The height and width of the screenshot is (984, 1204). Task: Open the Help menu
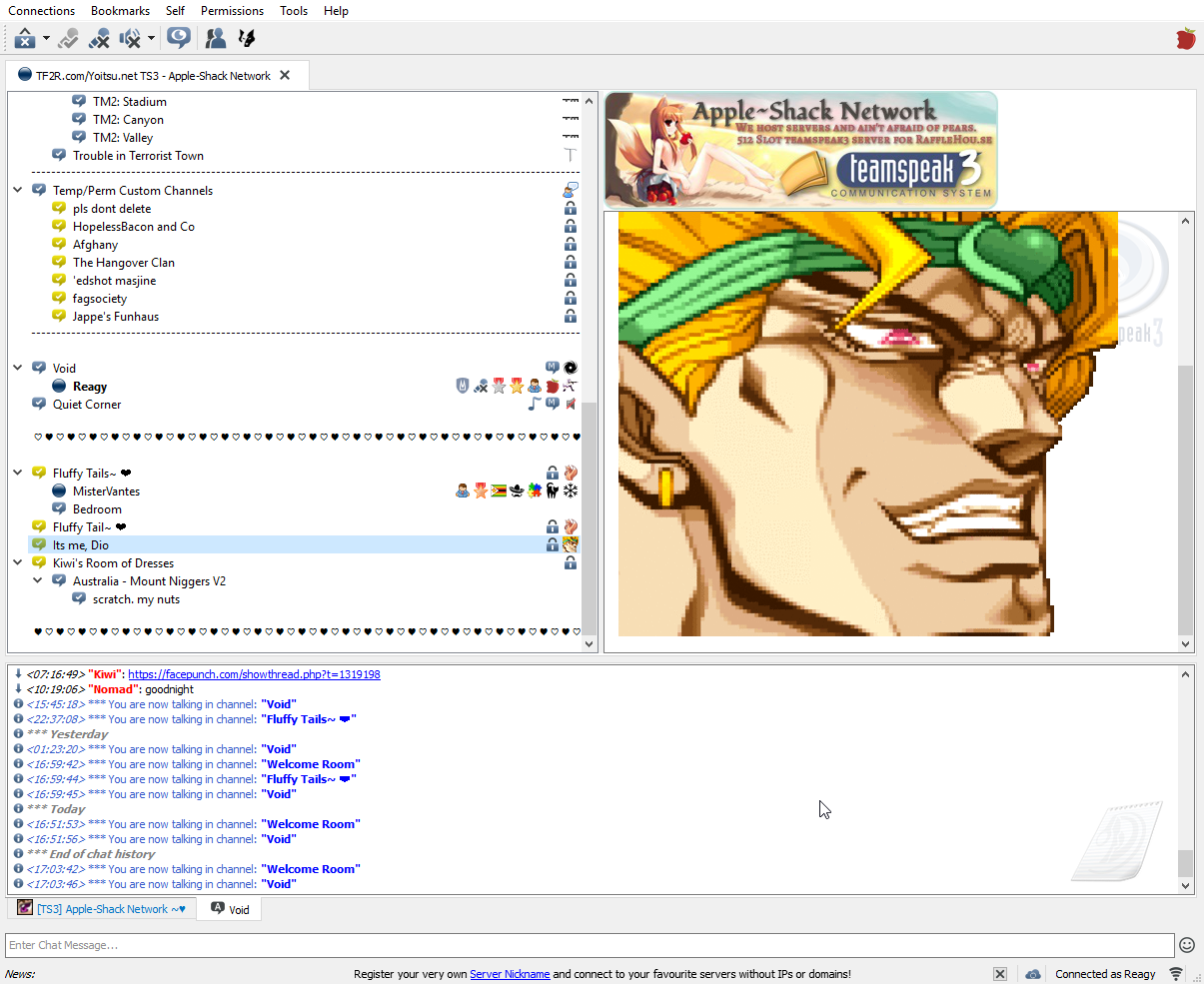336,11
